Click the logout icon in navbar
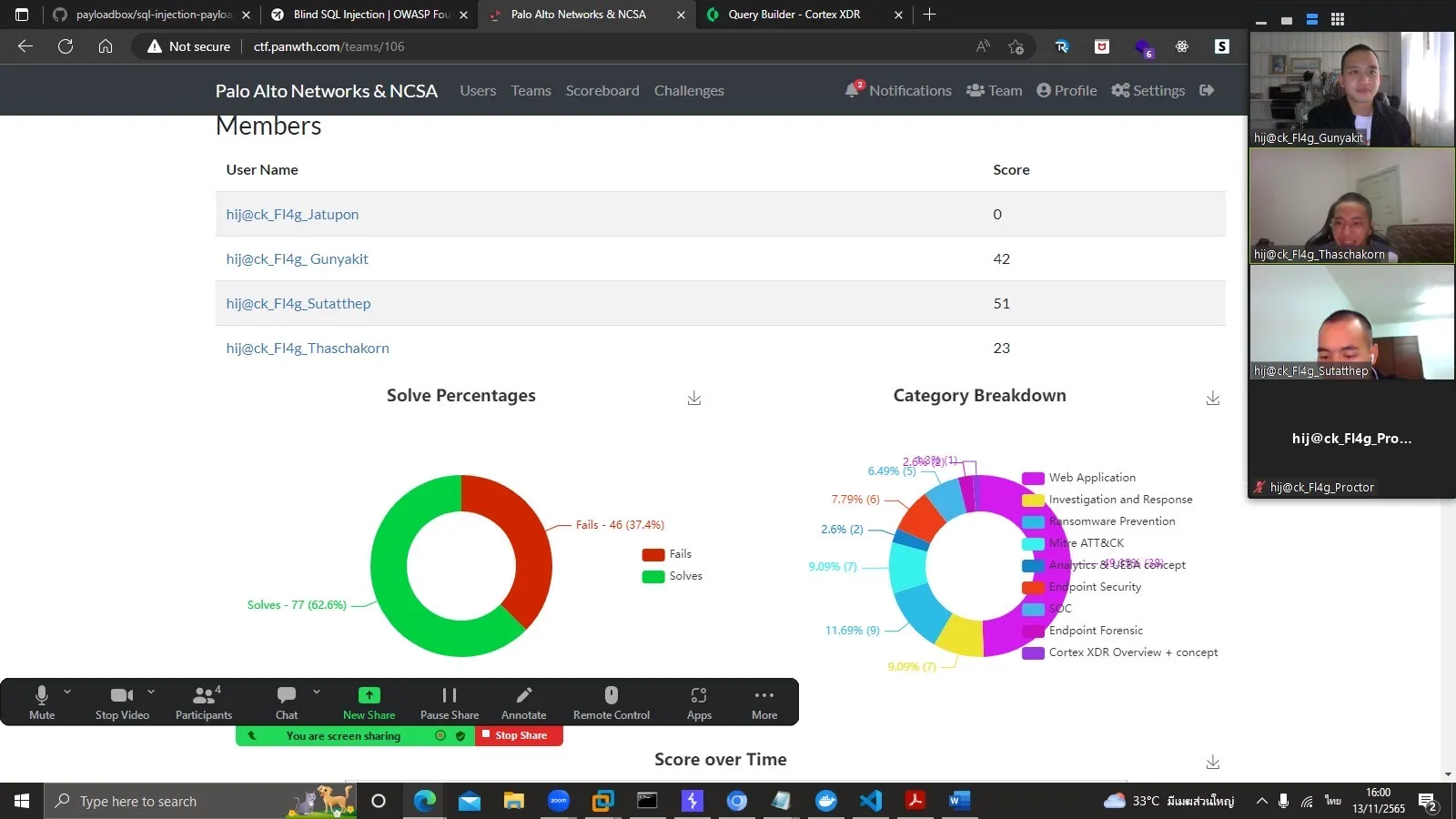This screenshot has width=1456, height=819. (x=1208, y=90)
